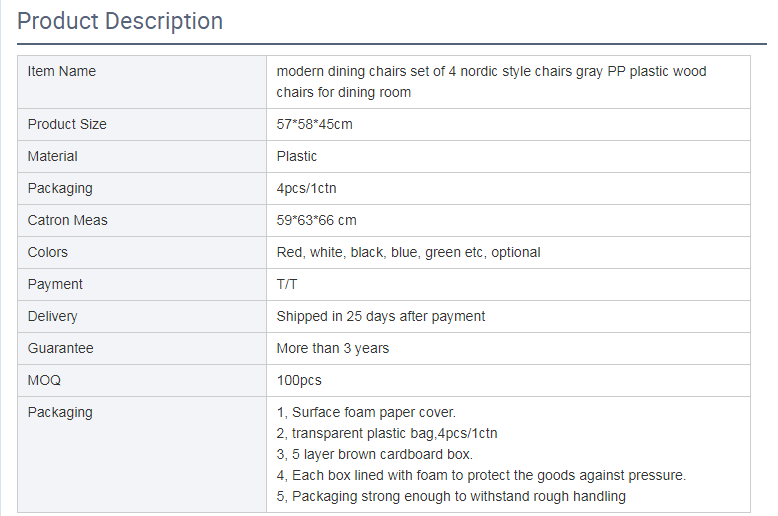Screen dimensions: 778x516
Task: Select the Guarantee row label
Action: point(60,348)
